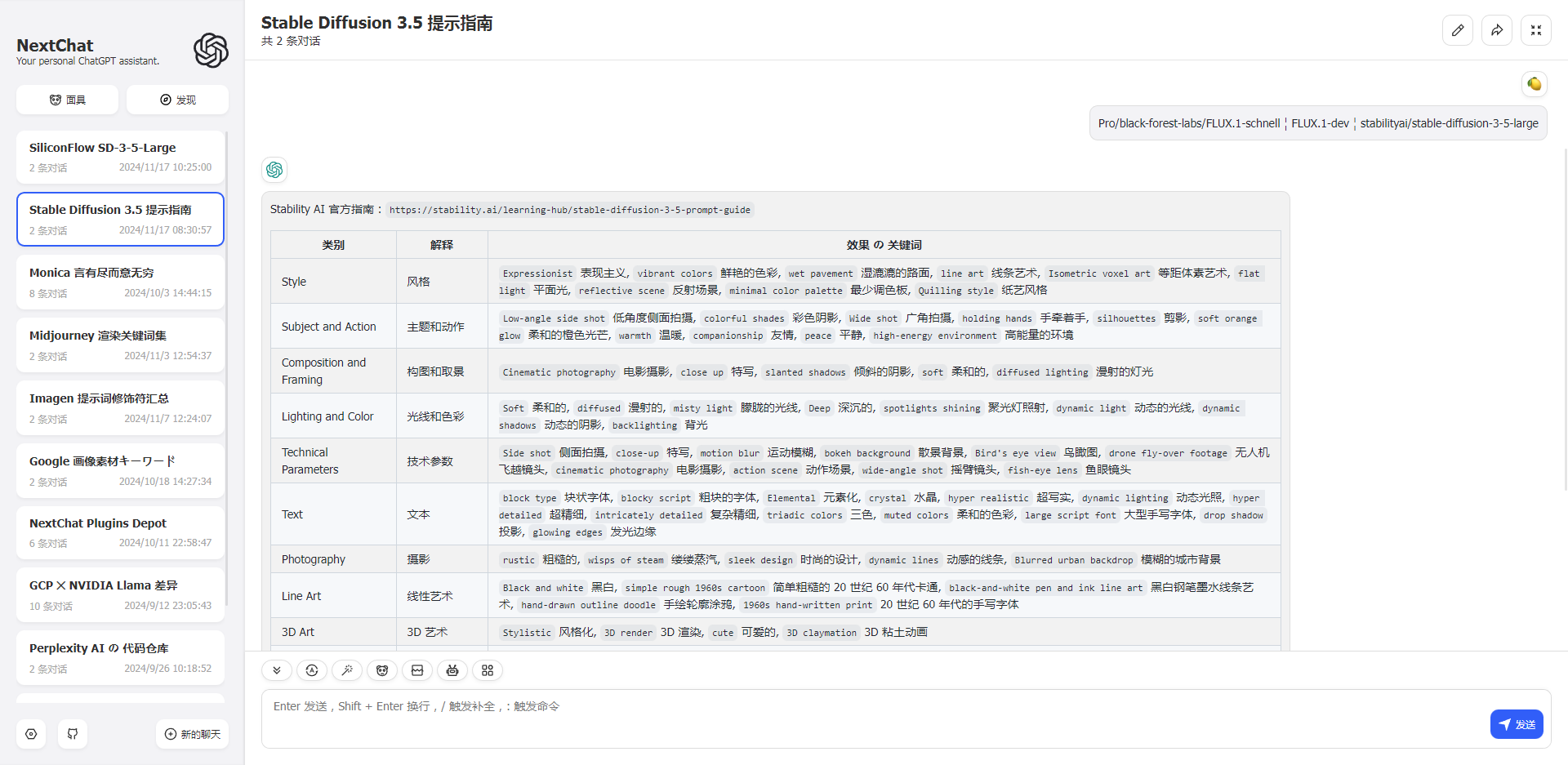Click the double-chevron scroll-to-bottom icon

point(277,670)
